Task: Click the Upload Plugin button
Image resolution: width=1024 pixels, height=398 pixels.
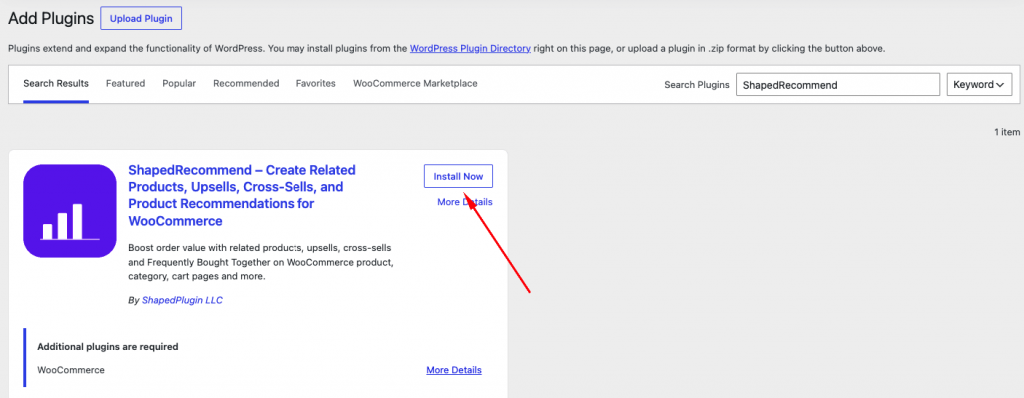Action: pyautogui.click(x=140, y=18)
